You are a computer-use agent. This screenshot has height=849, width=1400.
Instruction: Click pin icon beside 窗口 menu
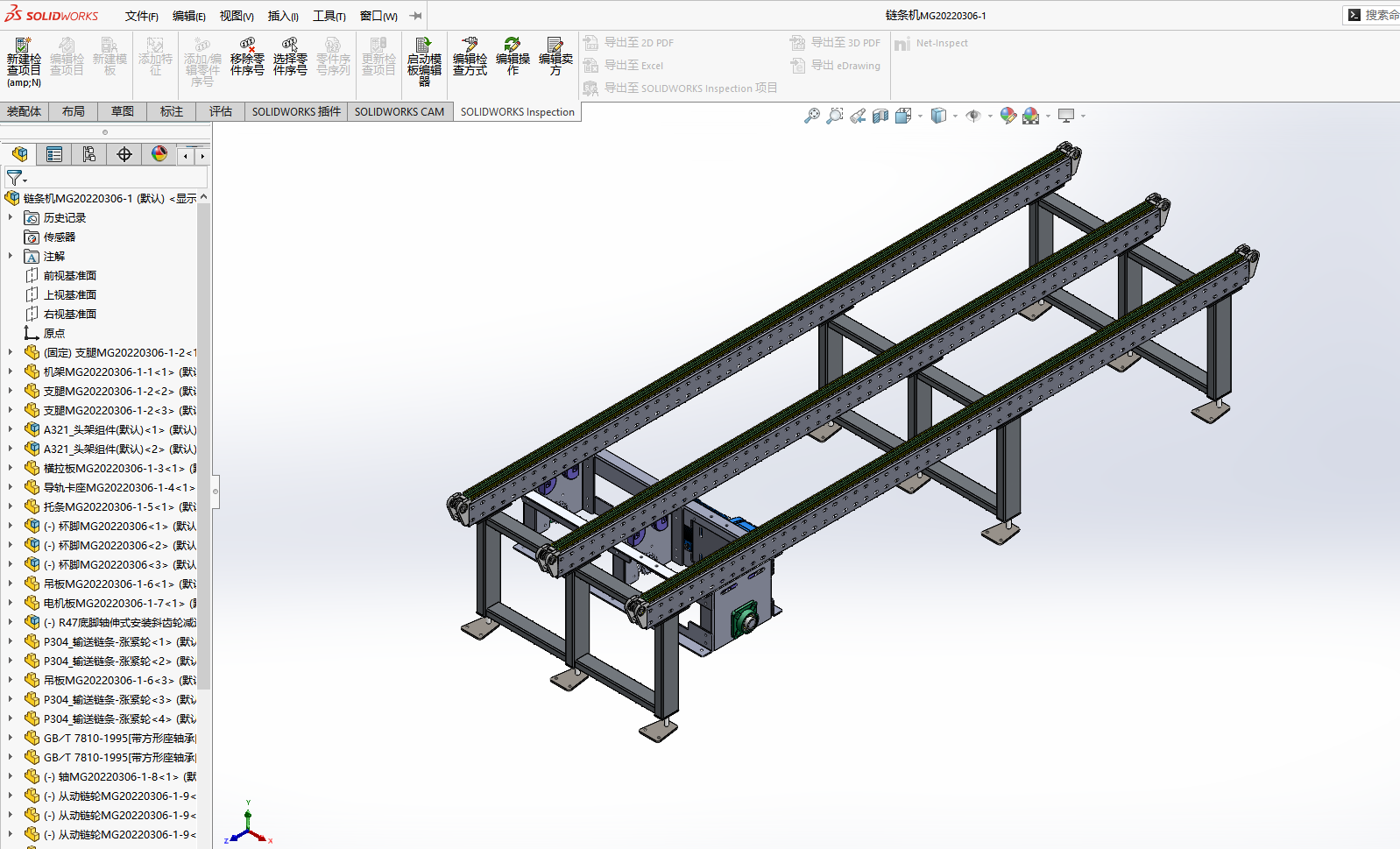(416, 16)
